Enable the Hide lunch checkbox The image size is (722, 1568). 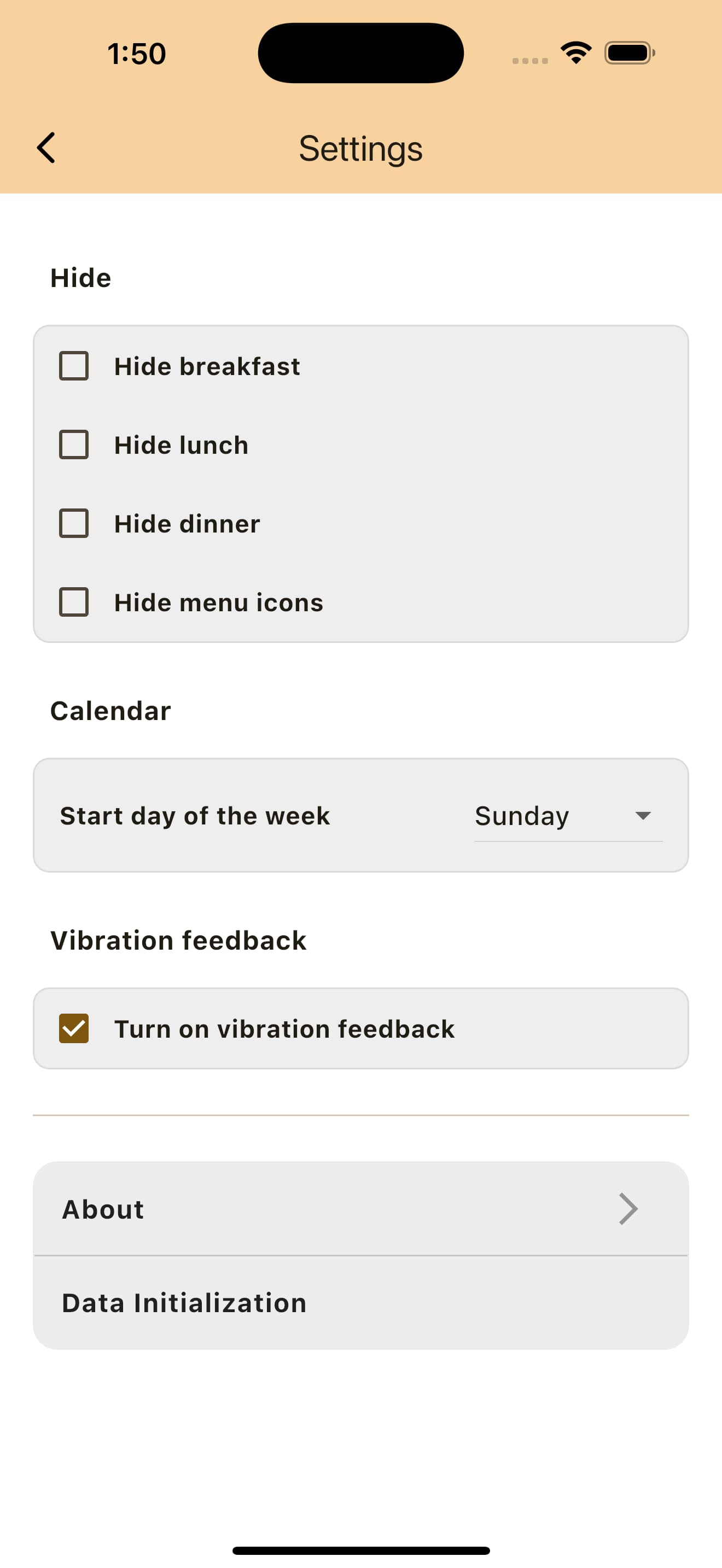(74, 445)
